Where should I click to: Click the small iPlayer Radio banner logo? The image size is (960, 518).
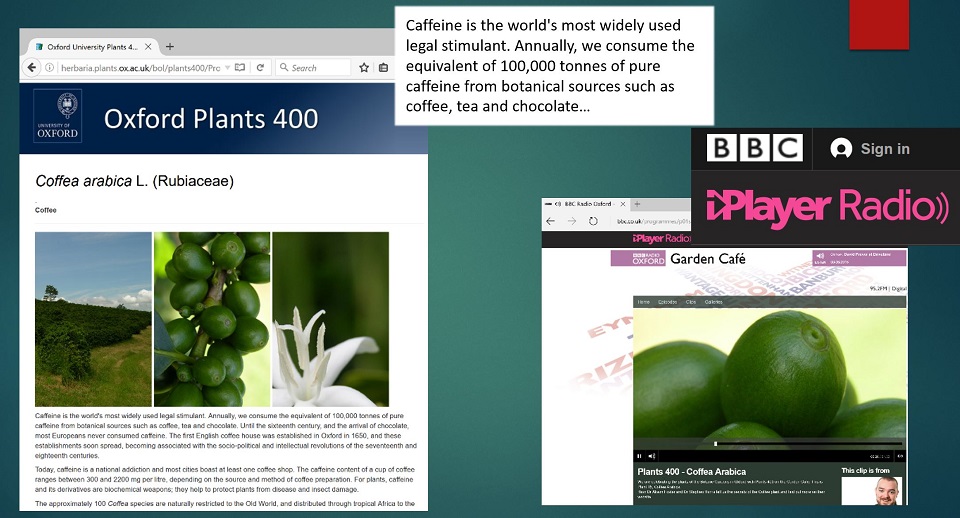661,238
